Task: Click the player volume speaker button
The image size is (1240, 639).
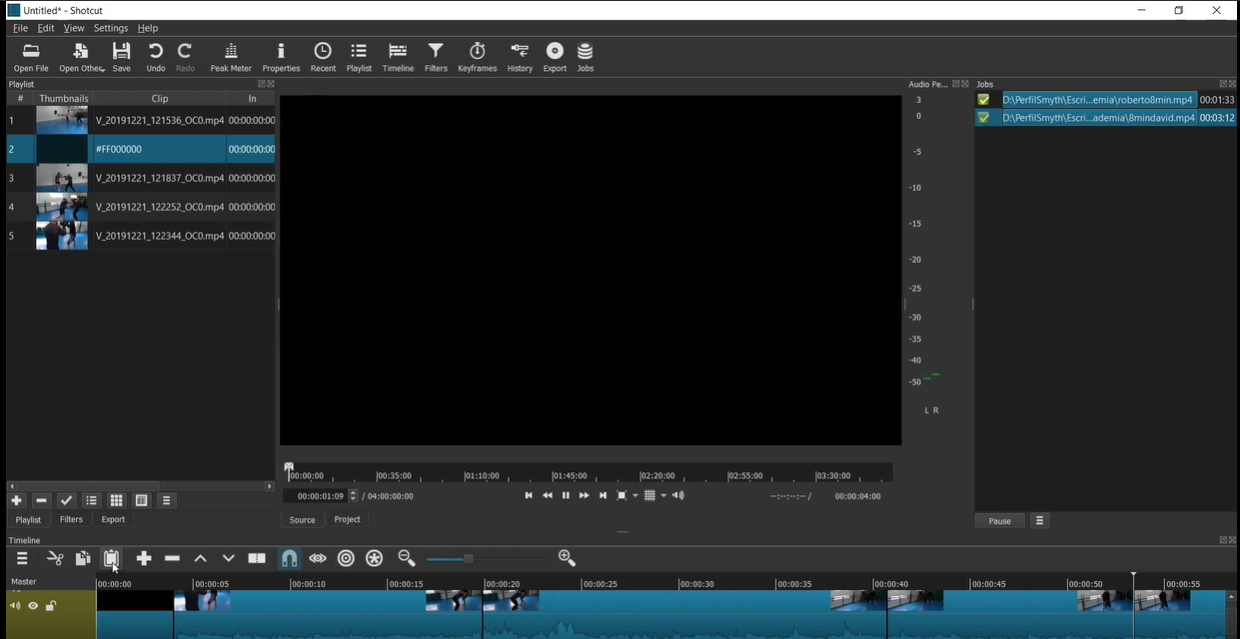Action: pyautogui.click(x=678, y=496)
